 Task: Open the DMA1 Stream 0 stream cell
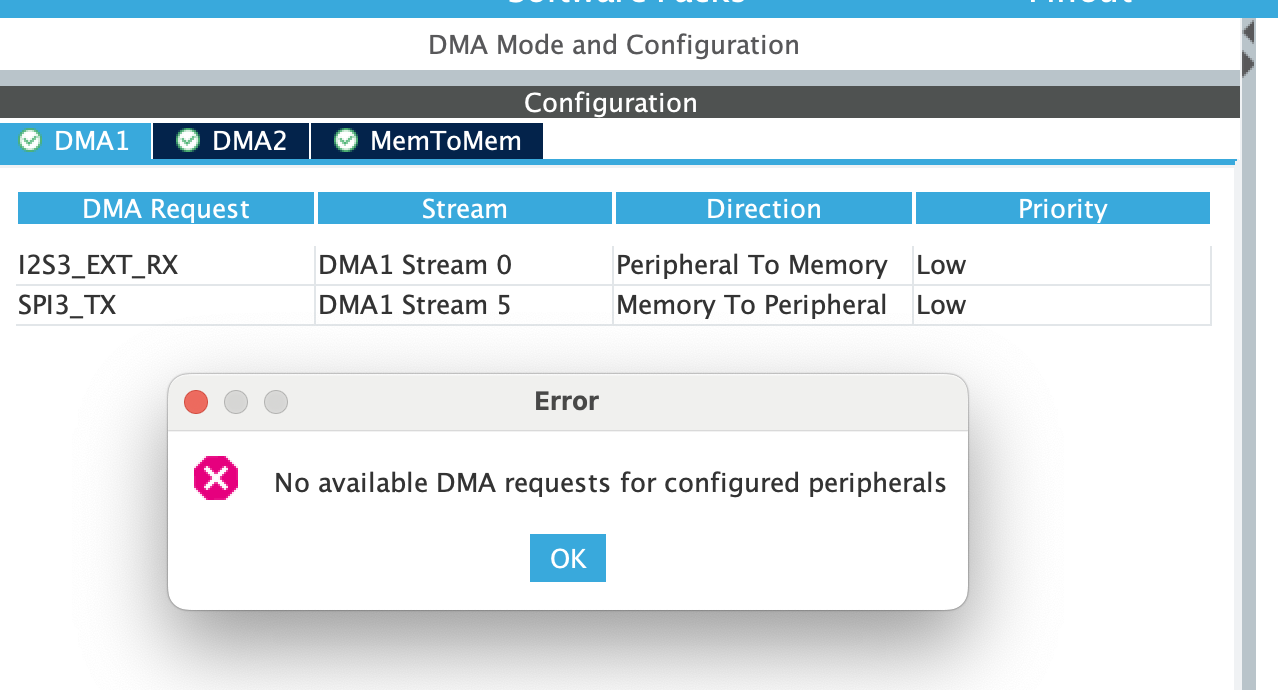coord(415,265)
